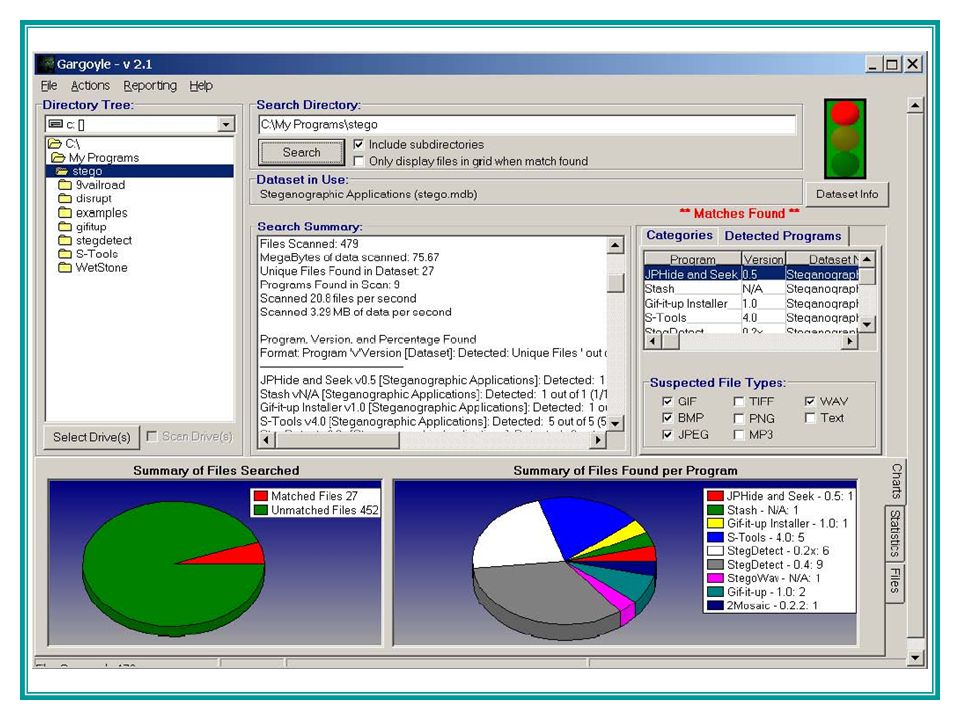Click Detected Programs list scroll down arrow

click(867, 324)
